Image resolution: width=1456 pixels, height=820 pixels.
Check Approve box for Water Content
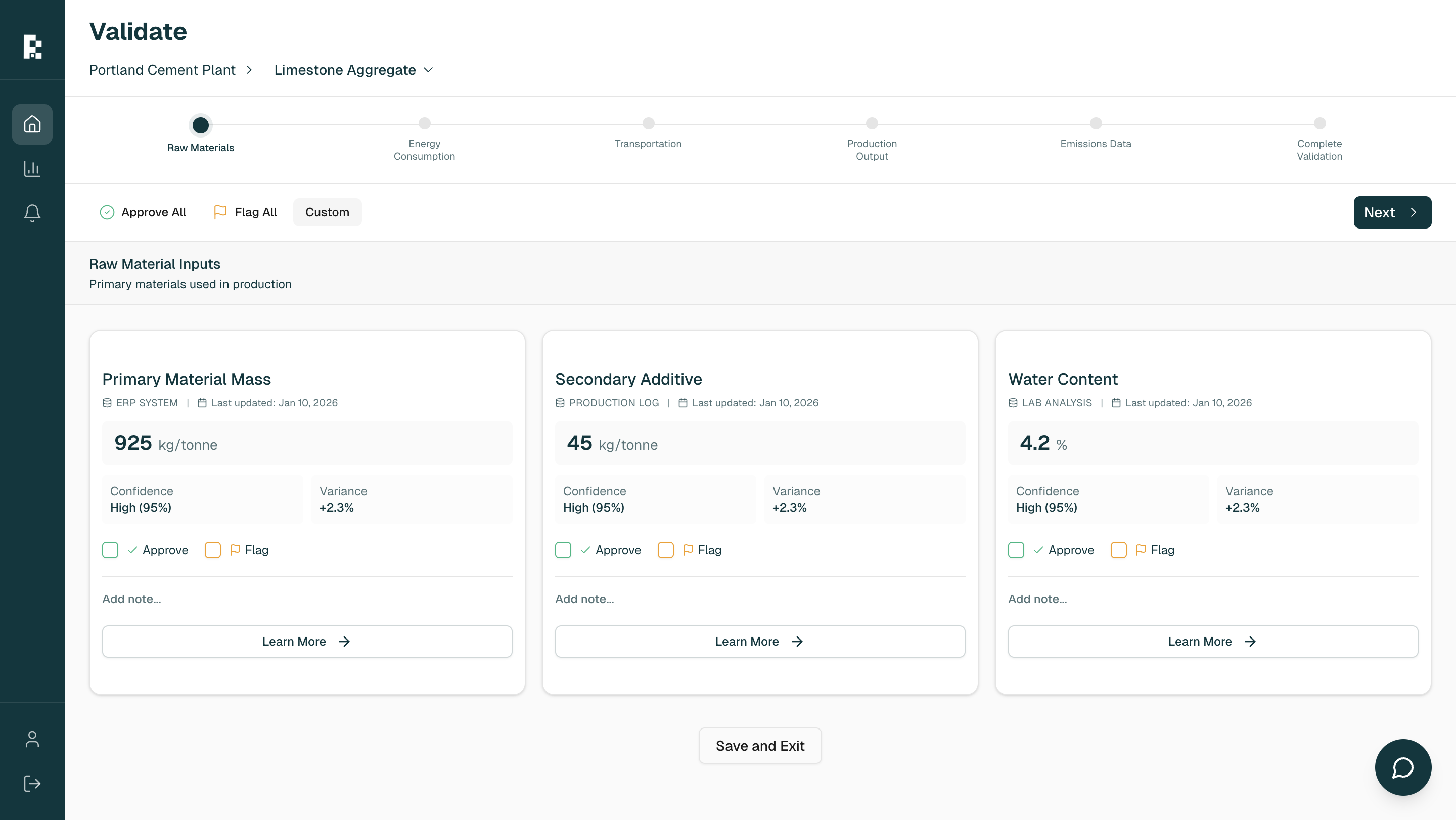[1016, 550]
